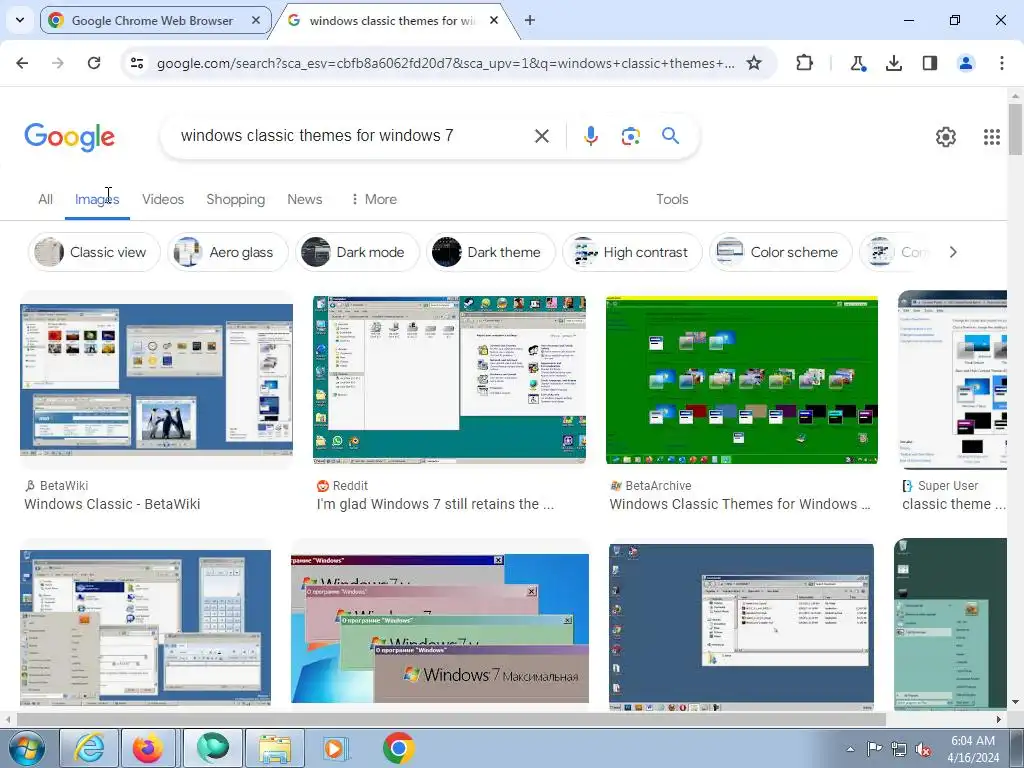Open Windows Classic - BetaWiki result link
The height and width of the screenshot is (768, 1024).
pos(112,504)
